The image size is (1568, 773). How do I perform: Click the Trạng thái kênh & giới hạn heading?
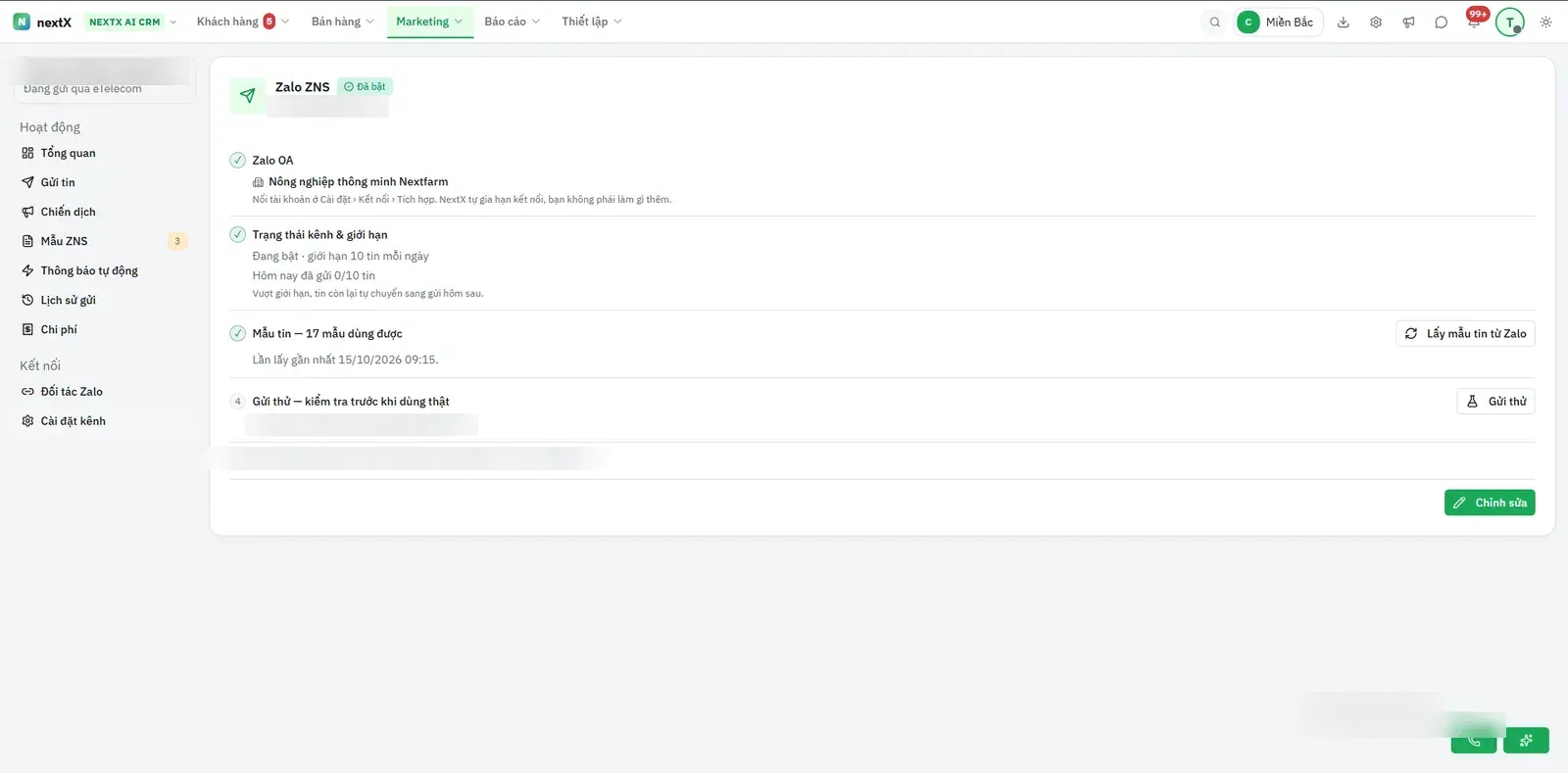tap(319, 234)
